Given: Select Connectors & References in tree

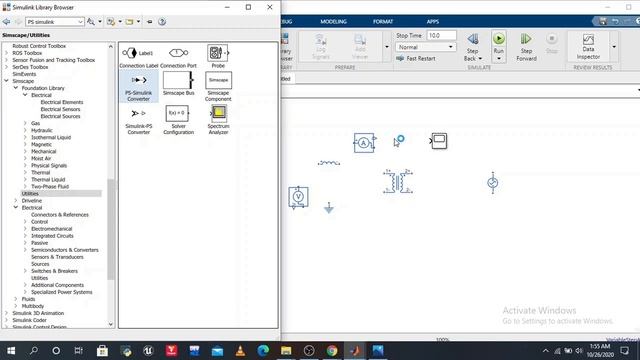Looking at the screenshot, I should point(60,215).
